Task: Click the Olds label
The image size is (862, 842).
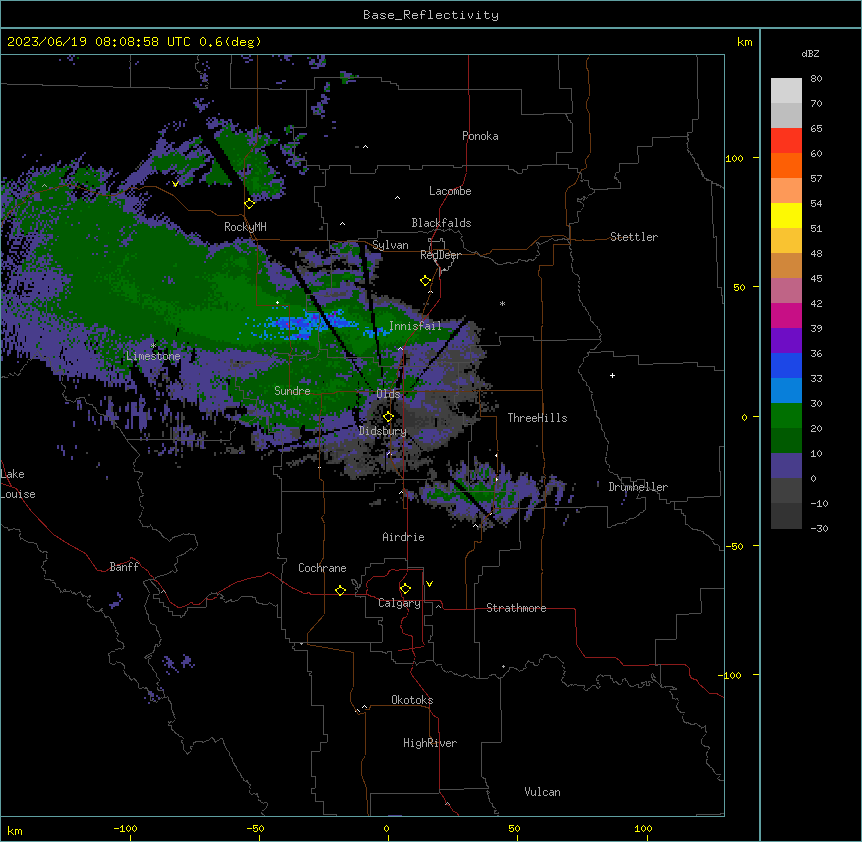Action: pyautogui.click(x=388, y=394)
